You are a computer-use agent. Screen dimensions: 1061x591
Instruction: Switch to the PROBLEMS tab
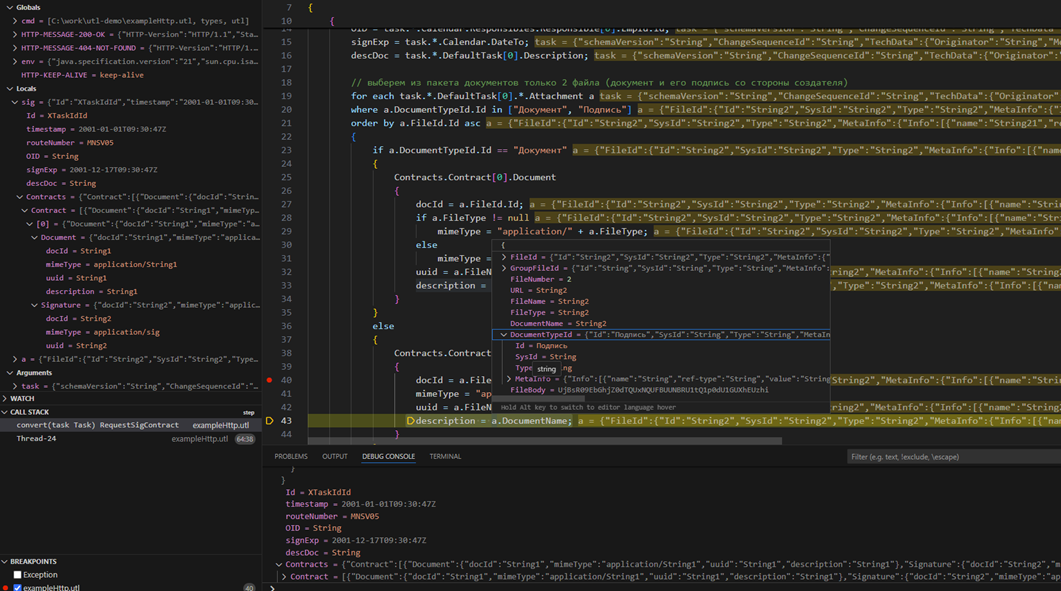[x=291, y=456]
